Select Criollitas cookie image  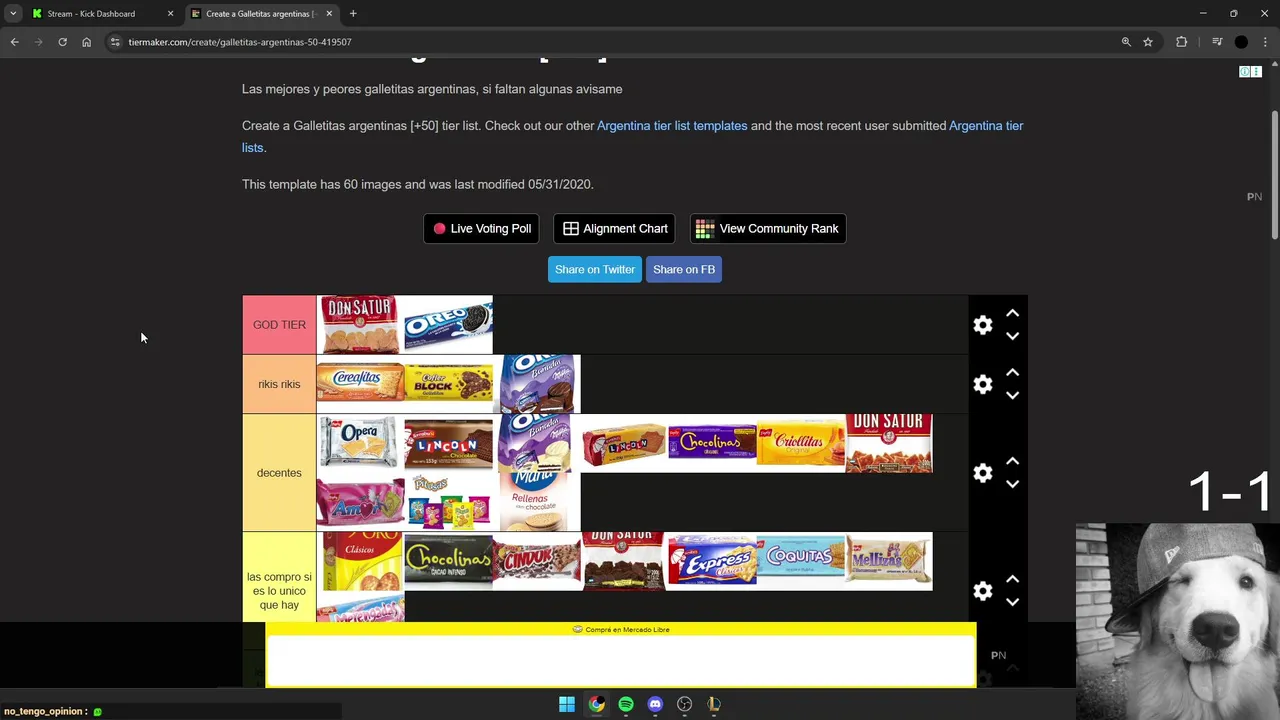(800, 443)
